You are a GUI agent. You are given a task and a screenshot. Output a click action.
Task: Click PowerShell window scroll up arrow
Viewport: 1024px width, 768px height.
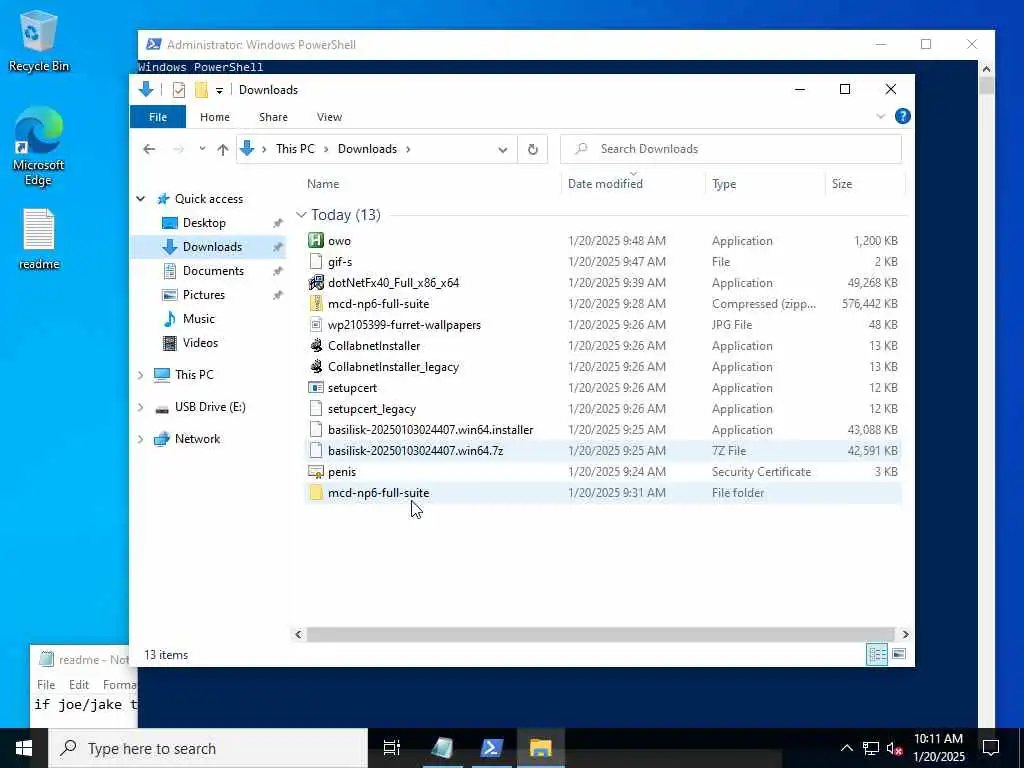click(986, 69)
